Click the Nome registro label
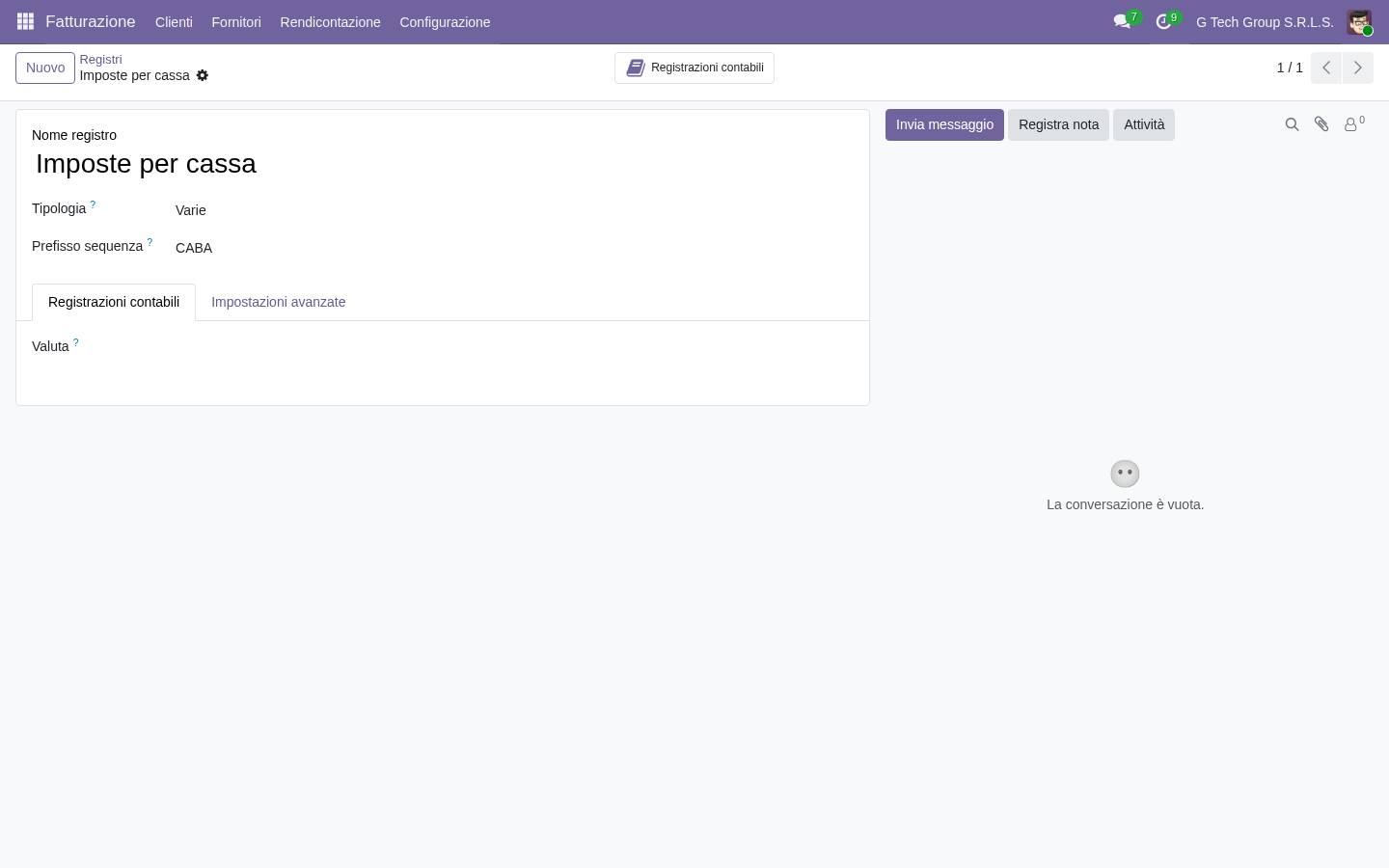Screen dimensions: 1389x868 click(74, 135)
